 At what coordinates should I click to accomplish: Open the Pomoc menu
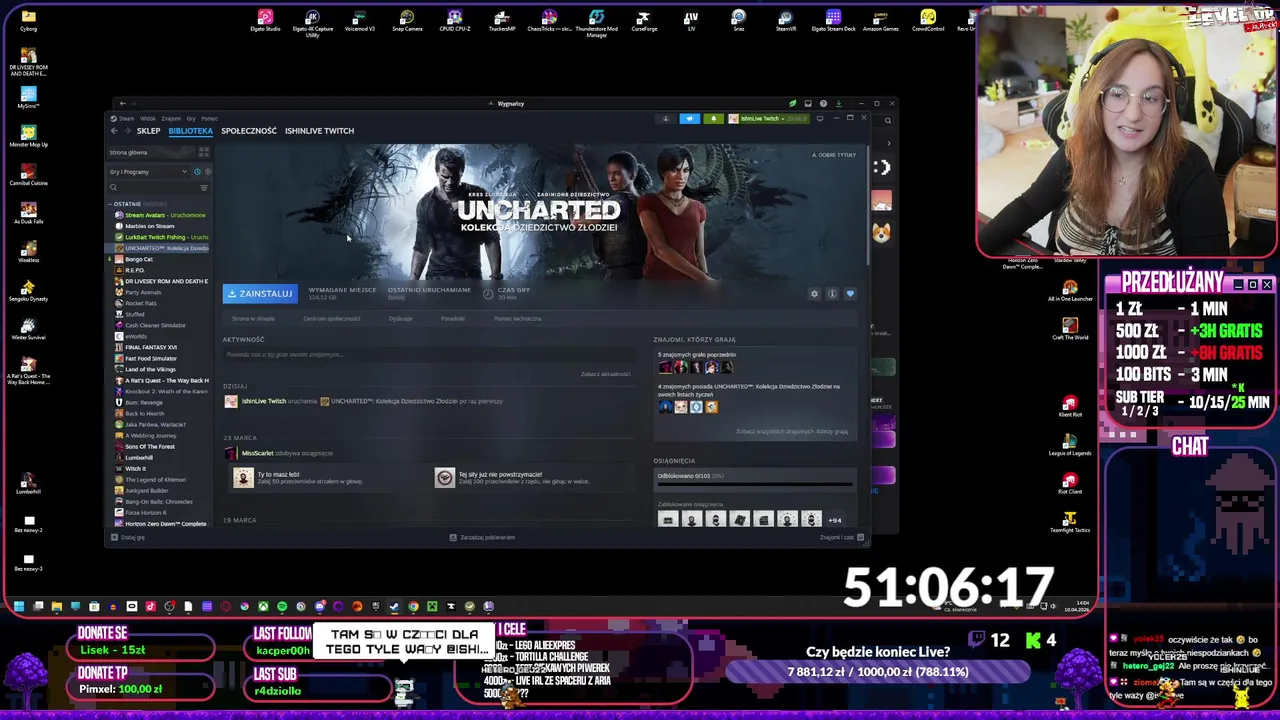pos(209,118)
